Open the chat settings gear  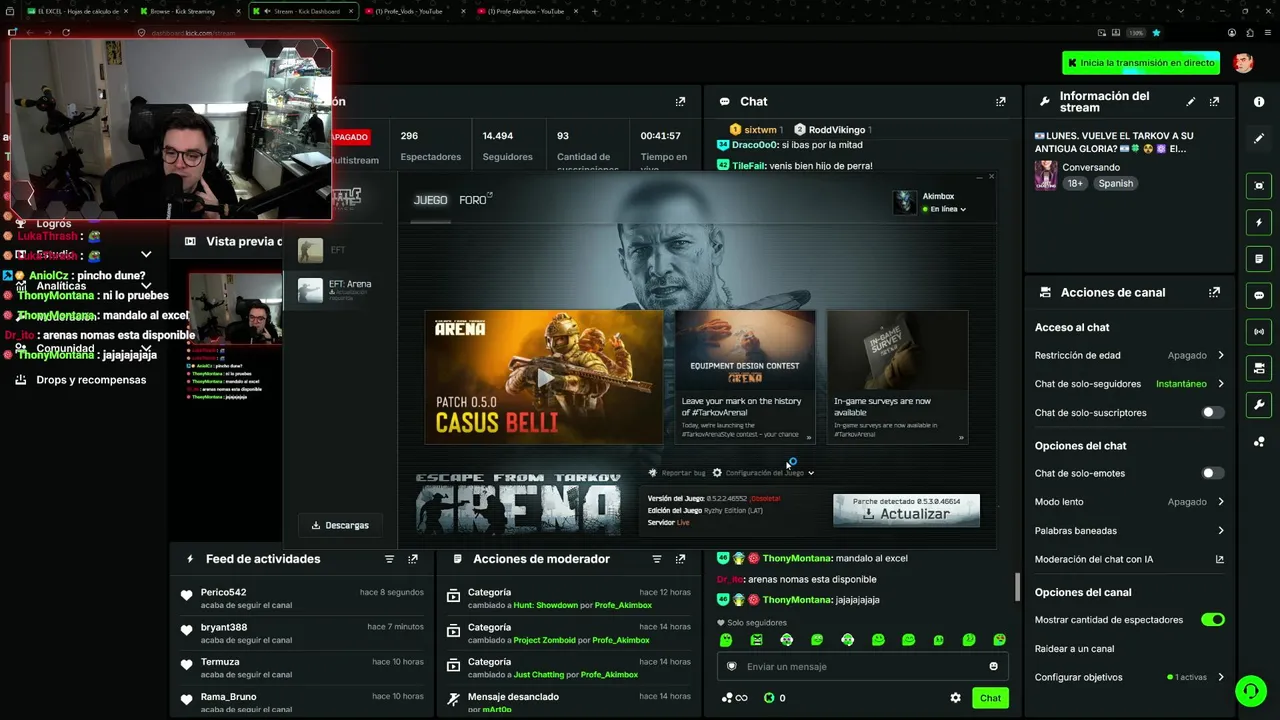(x=955, y=698)
